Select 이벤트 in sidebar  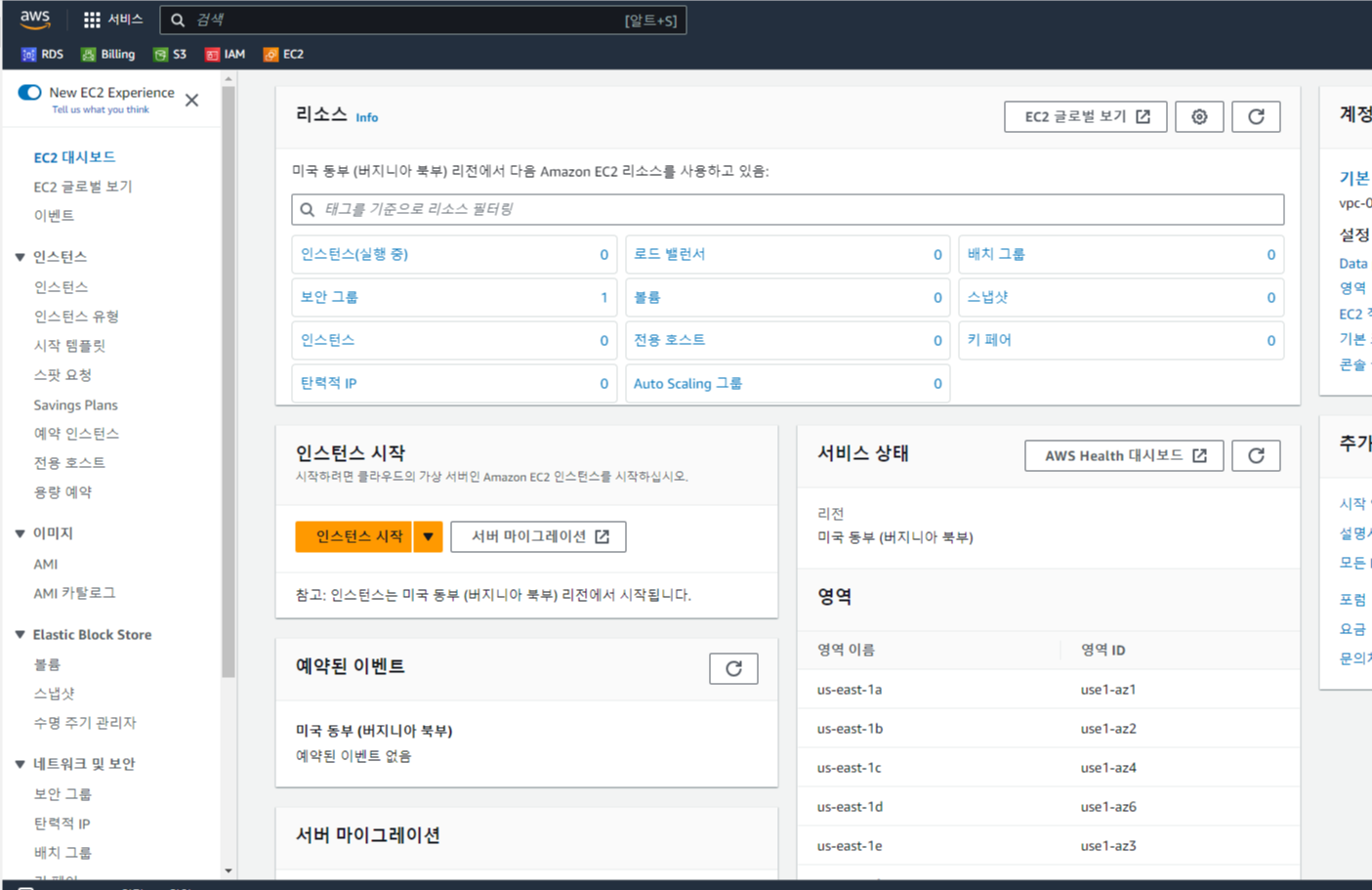click(x=54, y=216)
